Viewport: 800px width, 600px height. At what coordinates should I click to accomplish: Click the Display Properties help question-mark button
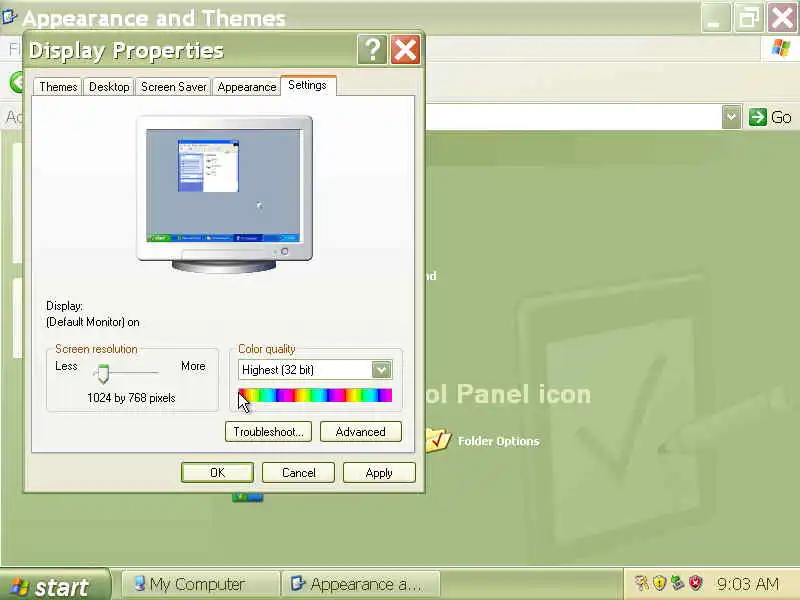pyautogui.click(x=372, y=49)
